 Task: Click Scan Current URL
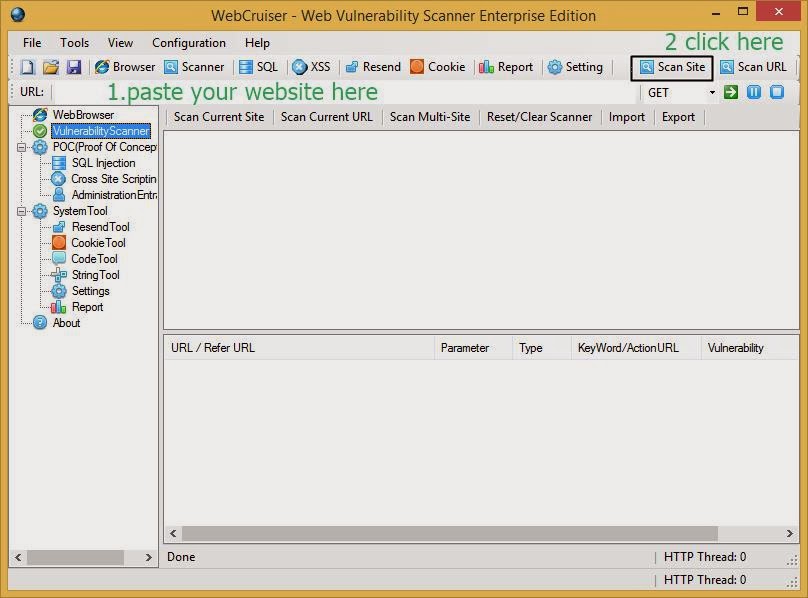pos(327,117)
